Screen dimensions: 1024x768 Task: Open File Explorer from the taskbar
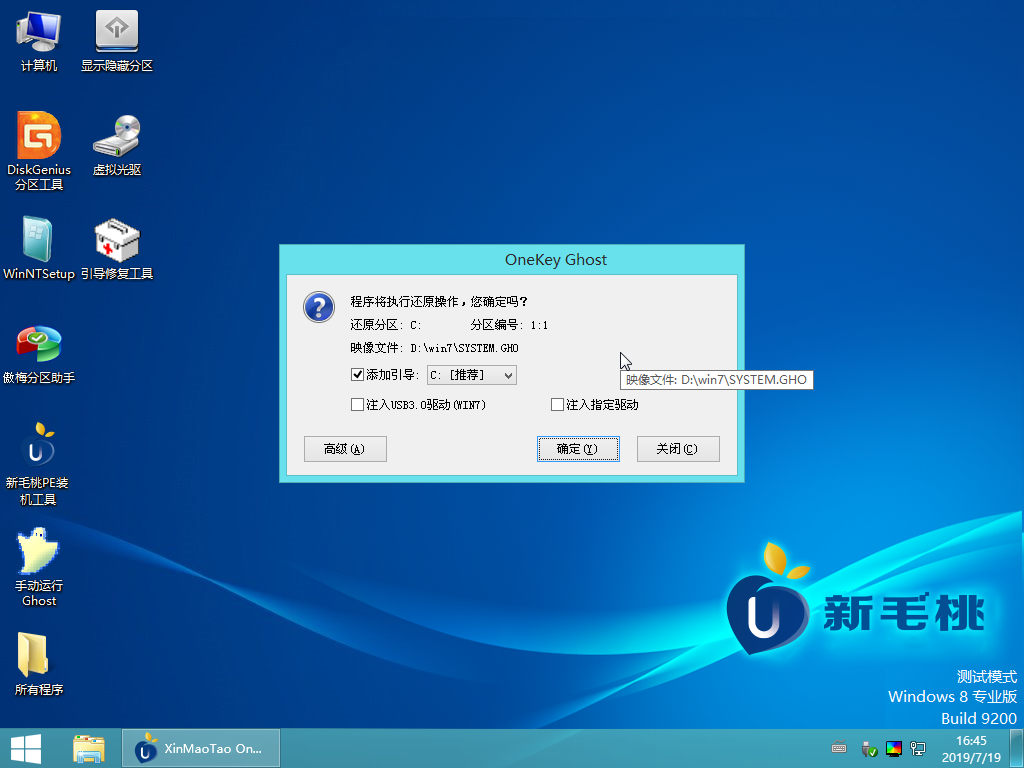pos(89,748)
